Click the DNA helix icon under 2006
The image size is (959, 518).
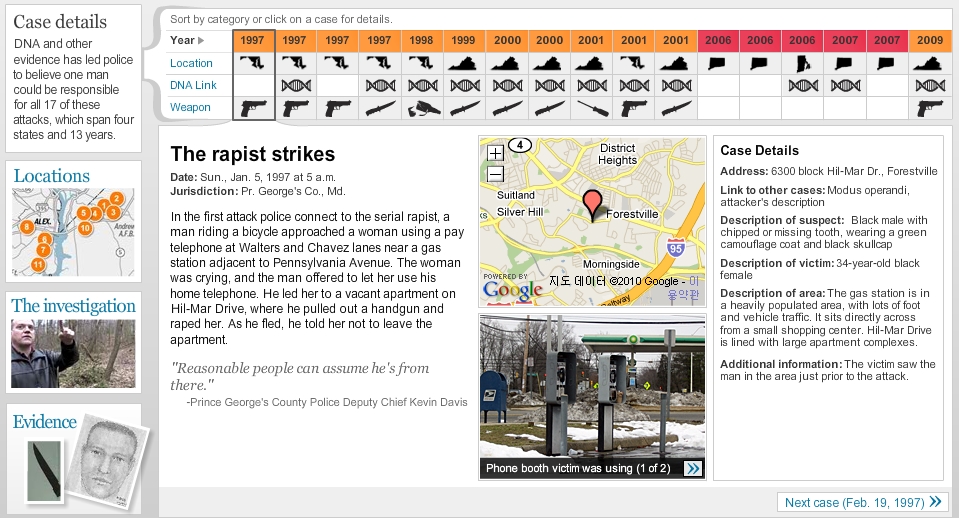[803, 86]
